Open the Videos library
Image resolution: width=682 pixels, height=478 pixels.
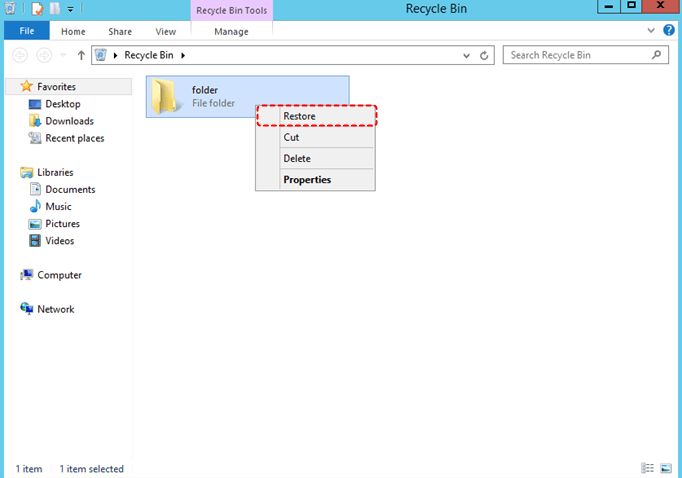pos(60,241)
